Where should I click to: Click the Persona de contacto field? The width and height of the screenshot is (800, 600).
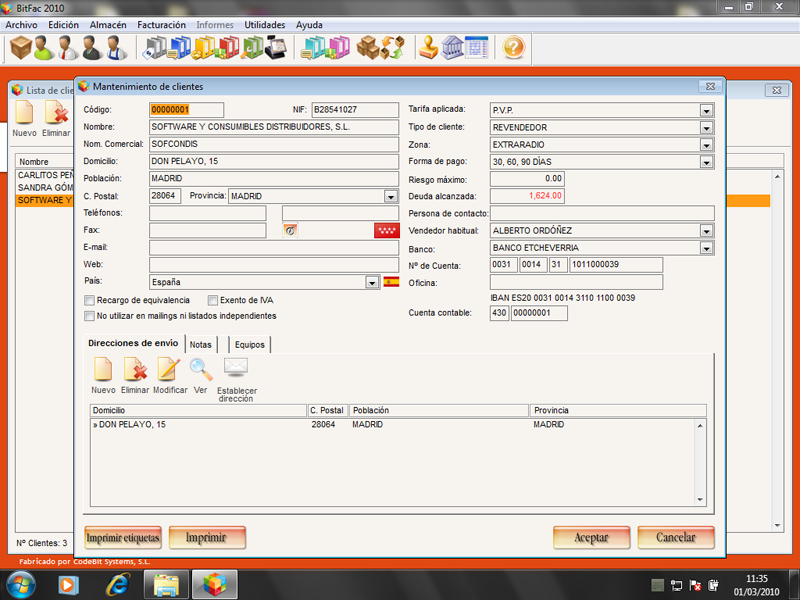(602, 213)
